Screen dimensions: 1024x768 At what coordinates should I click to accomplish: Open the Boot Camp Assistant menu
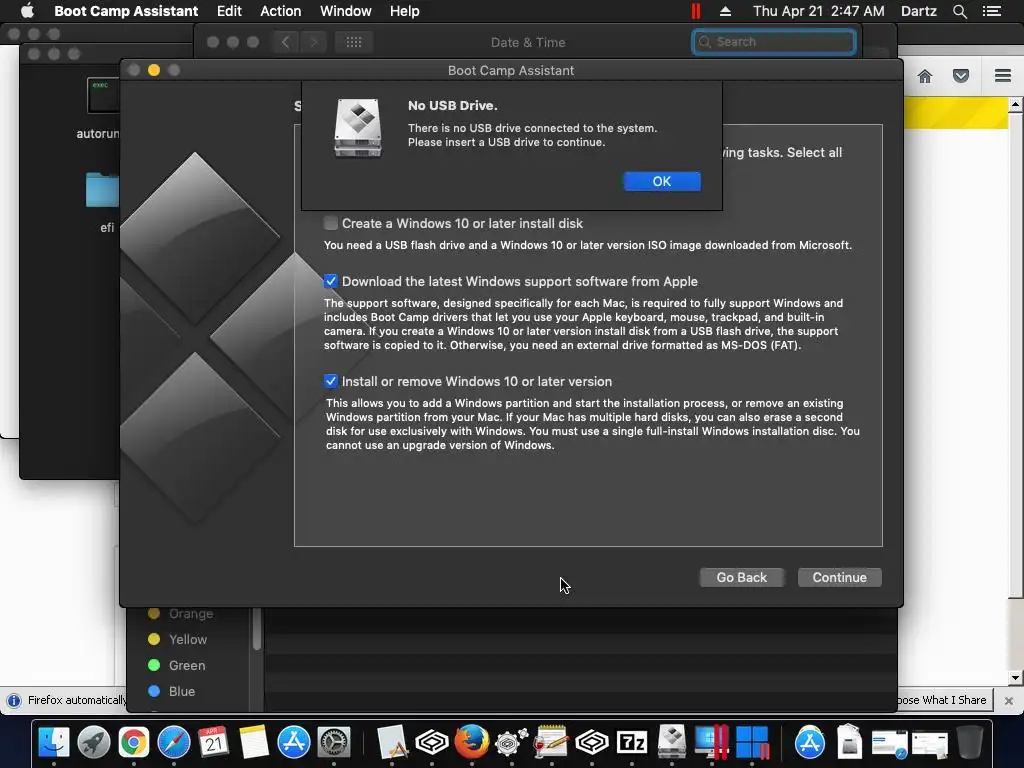pyautogui.click(x=126, y=11)
